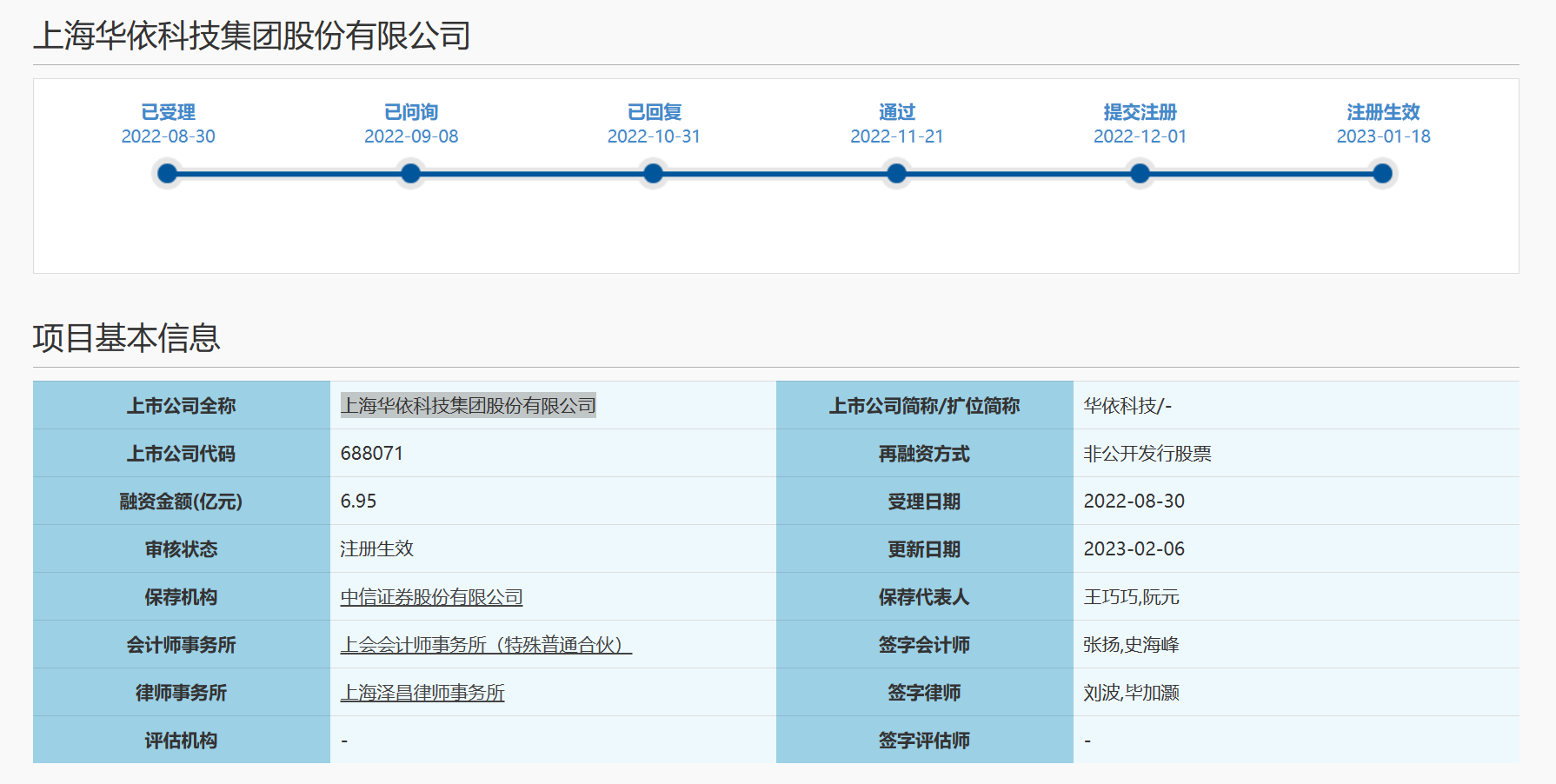1556x784 pixels.
Task: Click the 提交注册 timeline dot
Action: tap(1140, 174)
